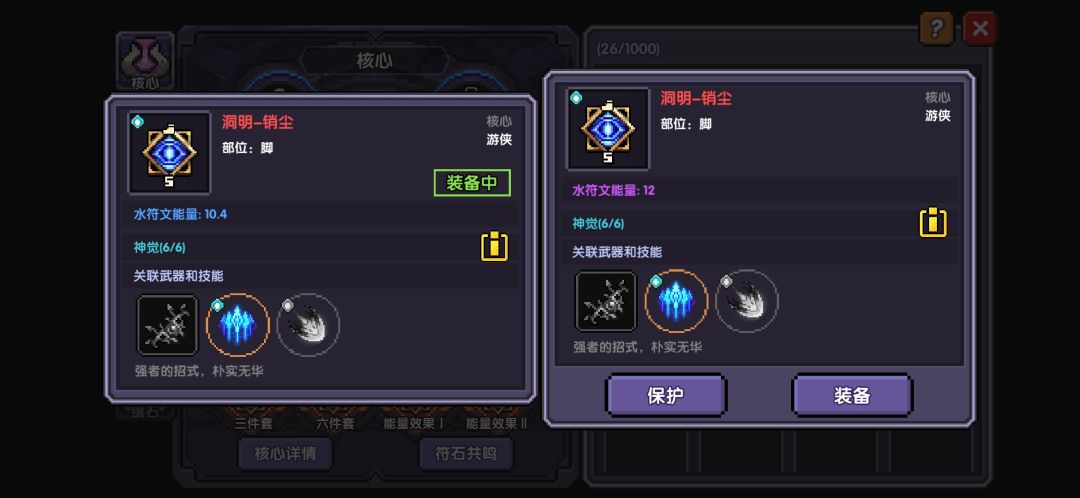Click the equipped 洞明-销尘 core icon
Viewport: 1080px width, 498px height.
click(169, 153)
